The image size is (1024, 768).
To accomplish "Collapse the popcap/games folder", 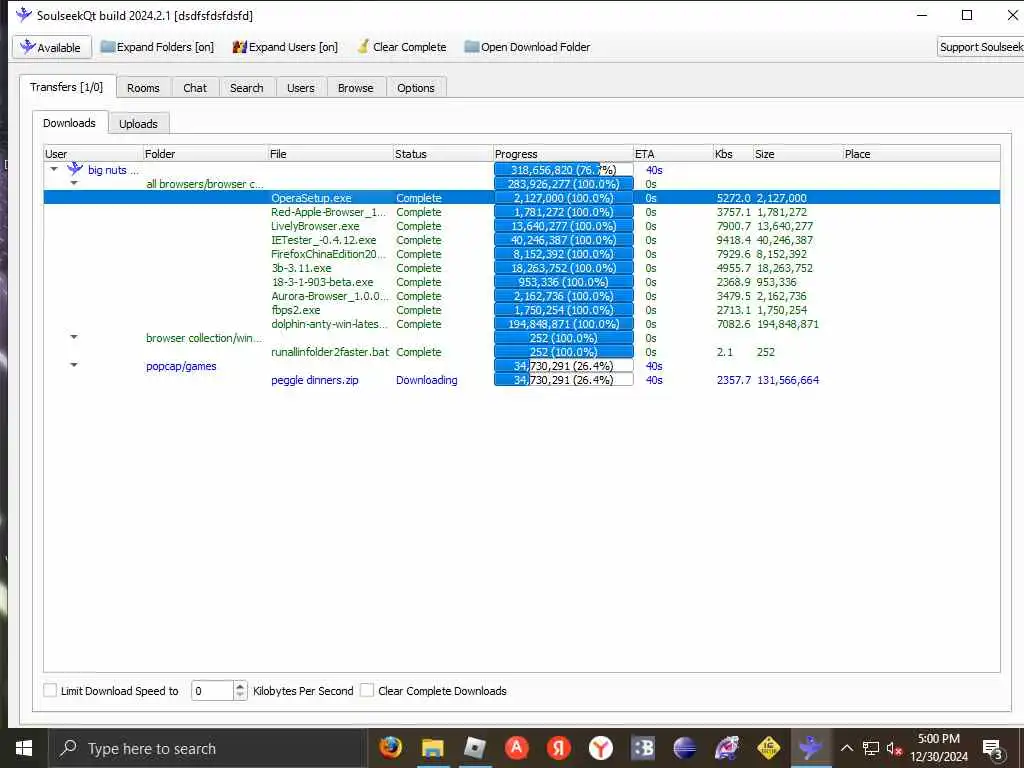I will tap(74, 365).
